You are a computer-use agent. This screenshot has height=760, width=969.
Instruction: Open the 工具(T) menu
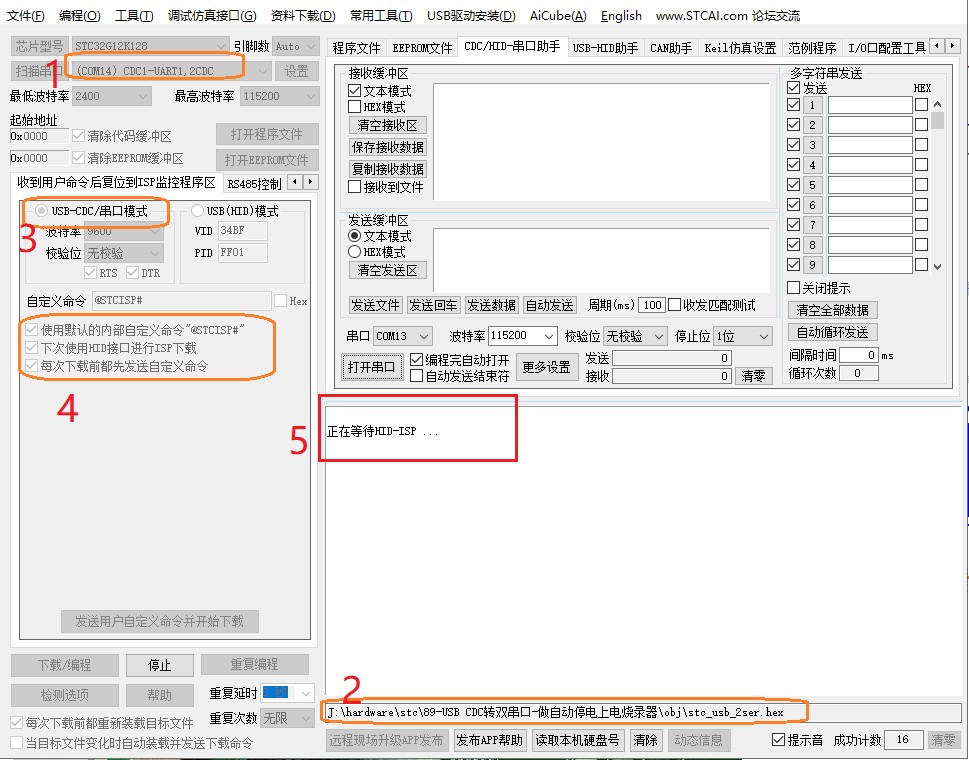(x=133, y=15)
